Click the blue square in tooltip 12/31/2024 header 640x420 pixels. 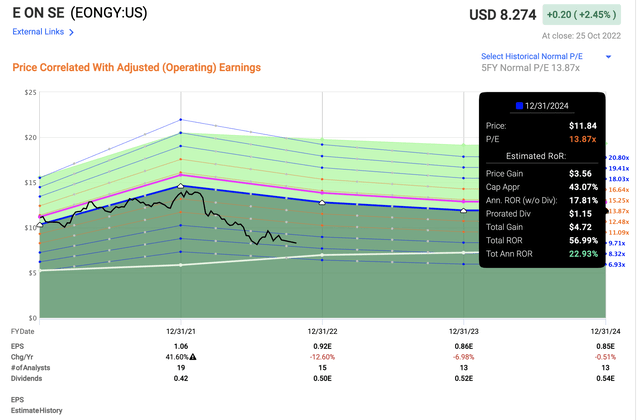point(519,106)
